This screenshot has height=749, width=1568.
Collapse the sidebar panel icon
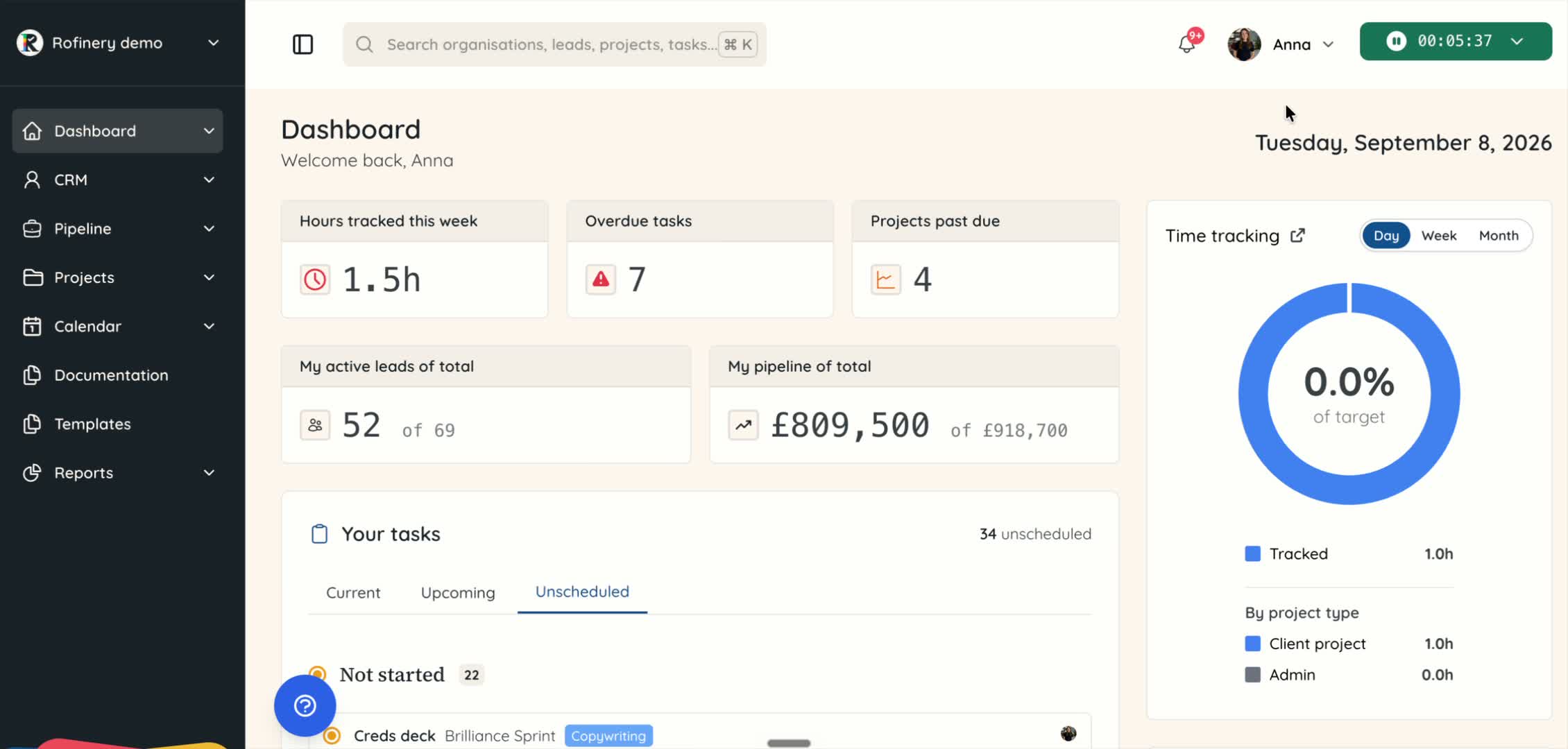point(302,44)
